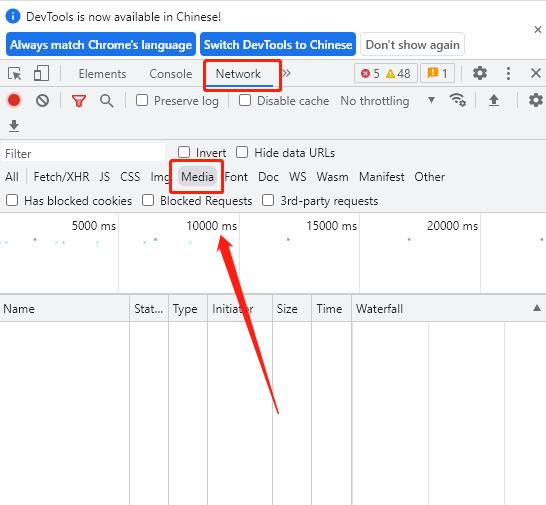Open network search with magnifier icon
546x505 pixels.
point(107,101)
